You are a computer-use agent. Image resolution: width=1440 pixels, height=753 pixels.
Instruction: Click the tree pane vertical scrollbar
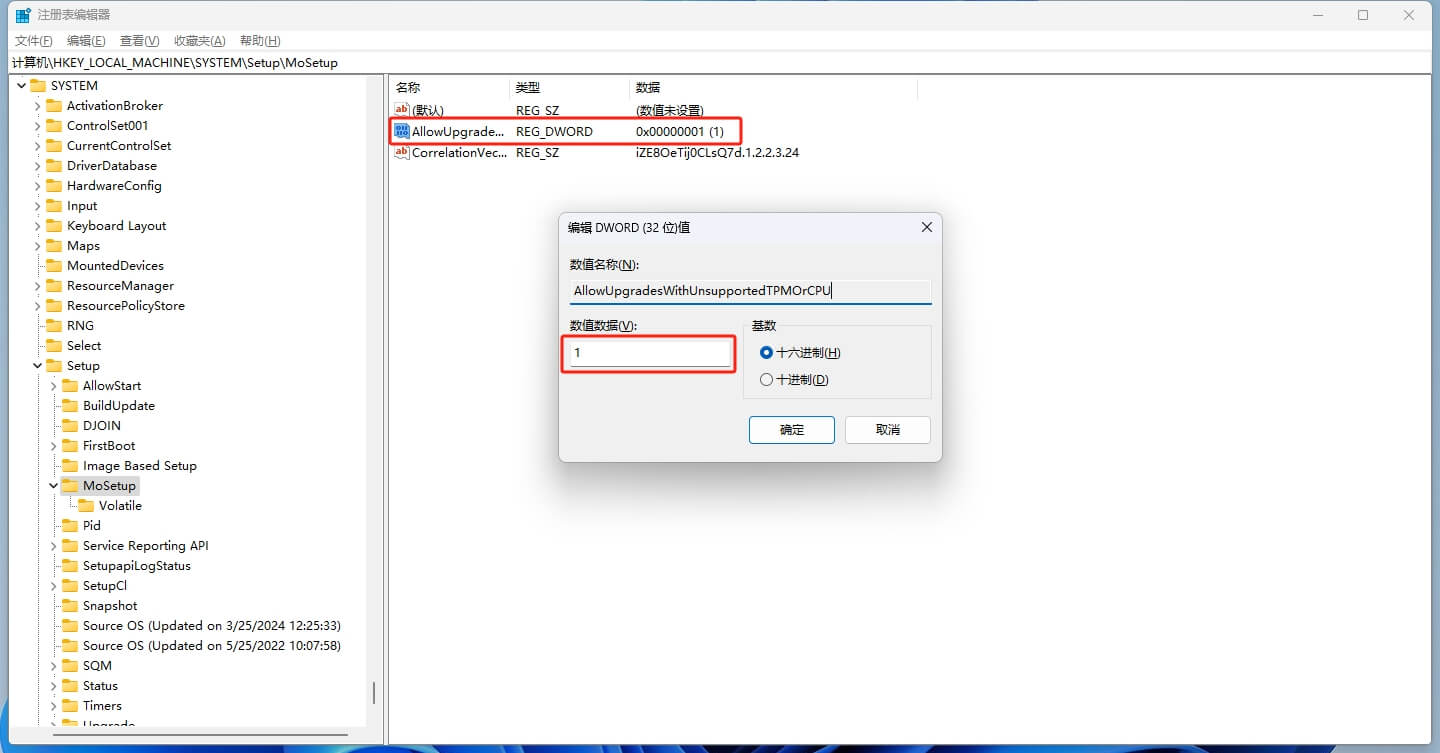[375, 694]
